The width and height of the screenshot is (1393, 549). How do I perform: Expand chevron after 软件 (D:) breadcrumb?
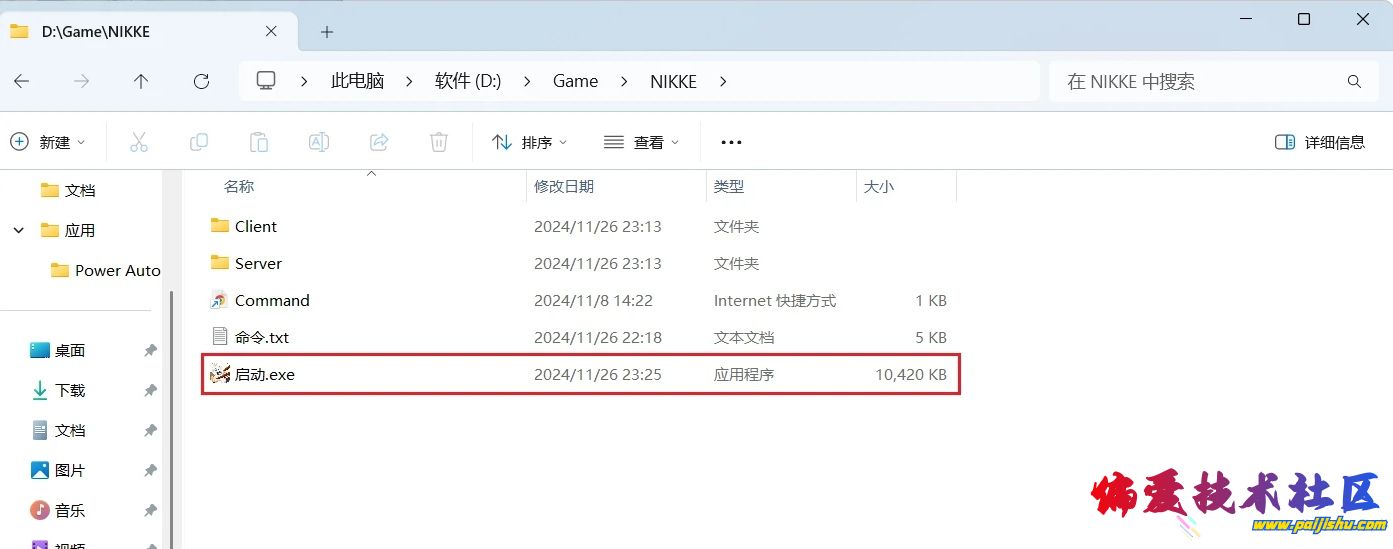527,81
